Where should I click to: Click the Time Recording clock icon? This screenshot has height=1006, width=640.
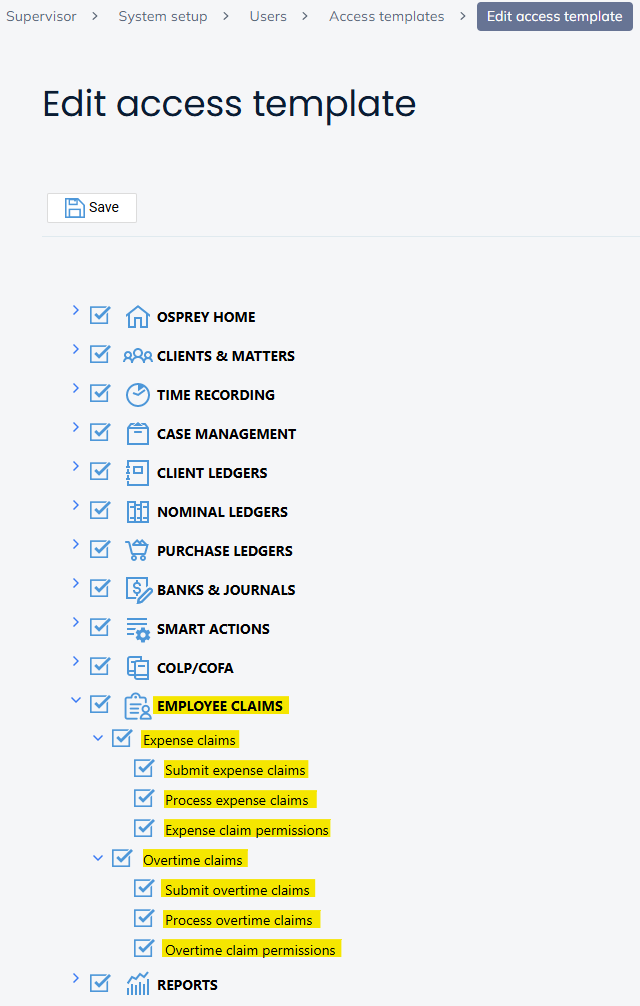pyautogui.click(x=137, y=395)
